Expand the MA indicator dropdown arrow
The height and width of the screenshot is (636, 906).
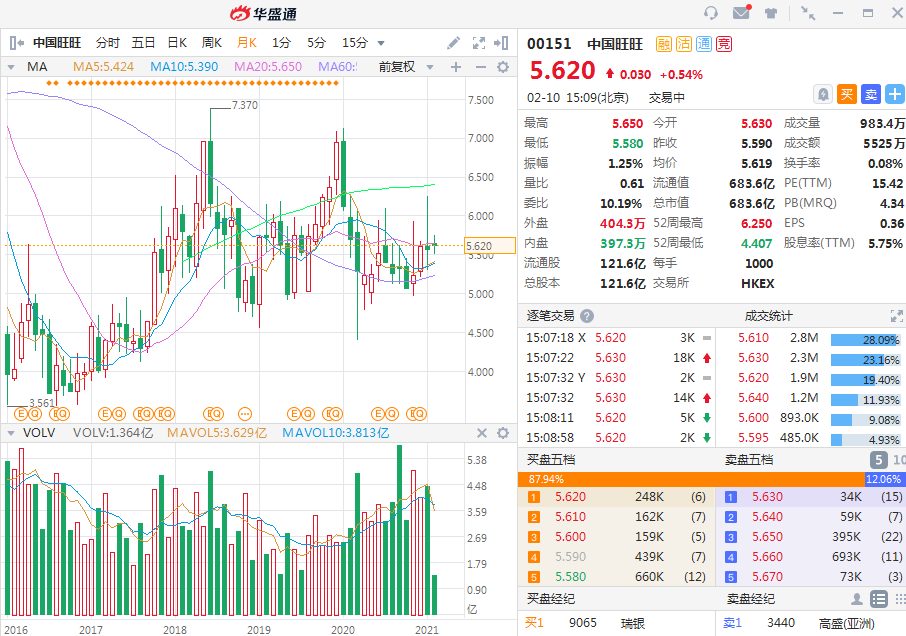10,68
